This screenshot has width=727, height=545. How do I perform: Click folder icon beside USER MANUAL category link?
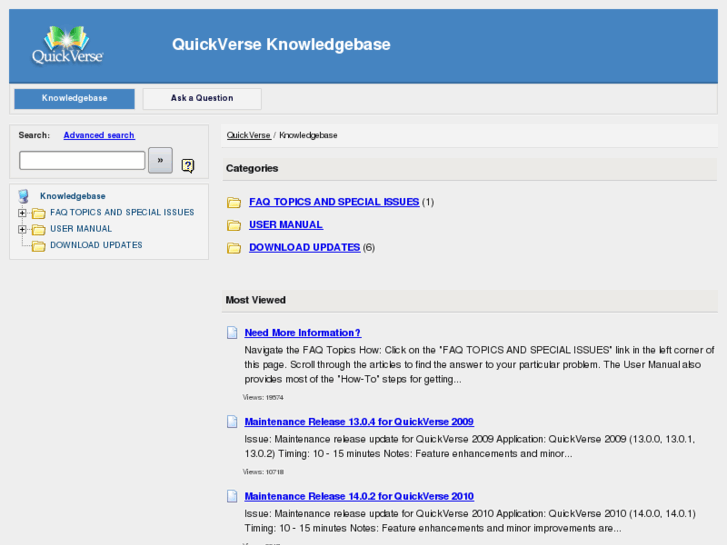(234, 225)
